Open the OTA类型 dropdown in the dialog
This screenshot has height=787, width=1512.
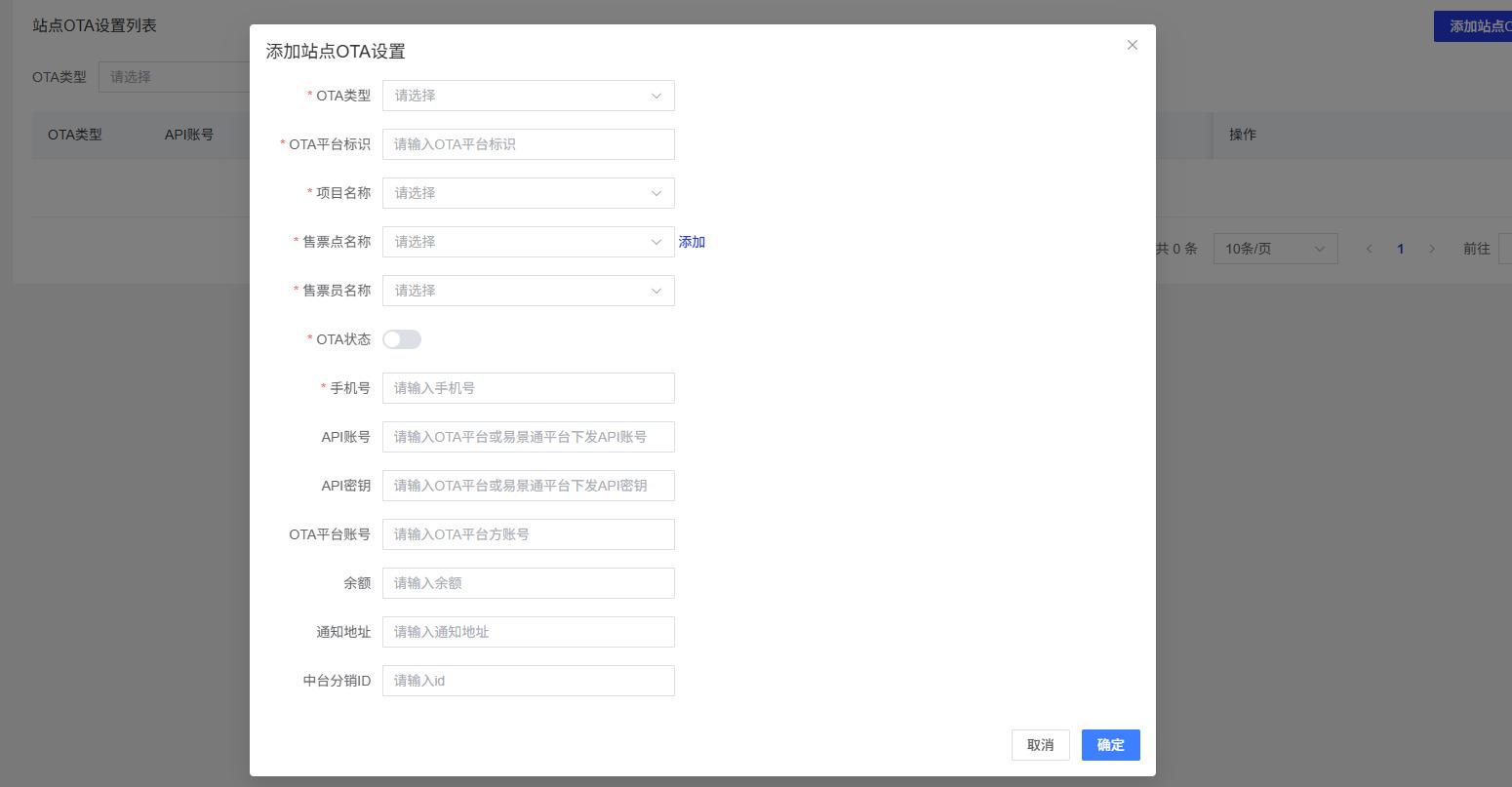pos(529,96)
